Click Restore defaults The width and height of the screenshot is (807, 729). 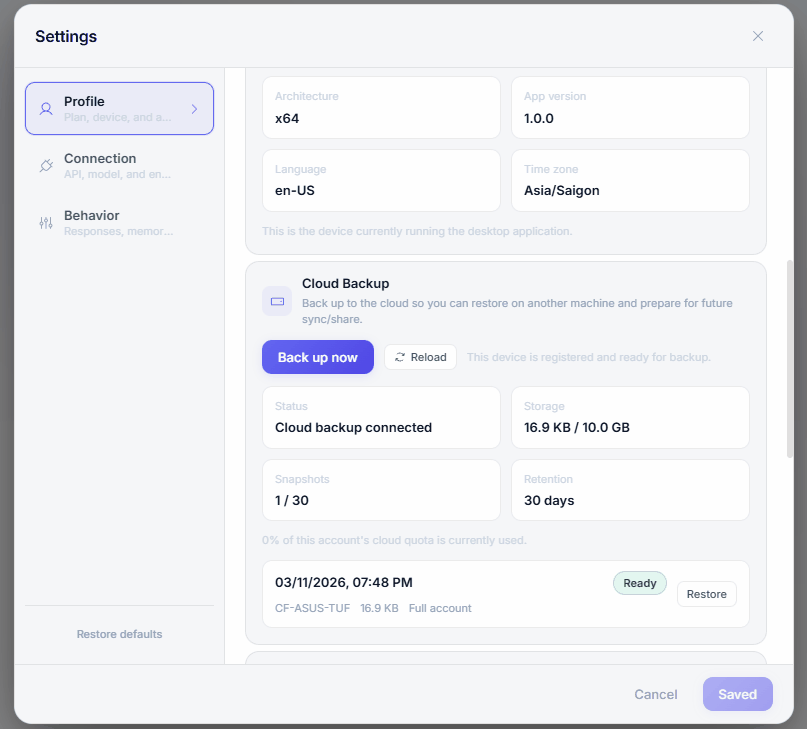[119, 633]
